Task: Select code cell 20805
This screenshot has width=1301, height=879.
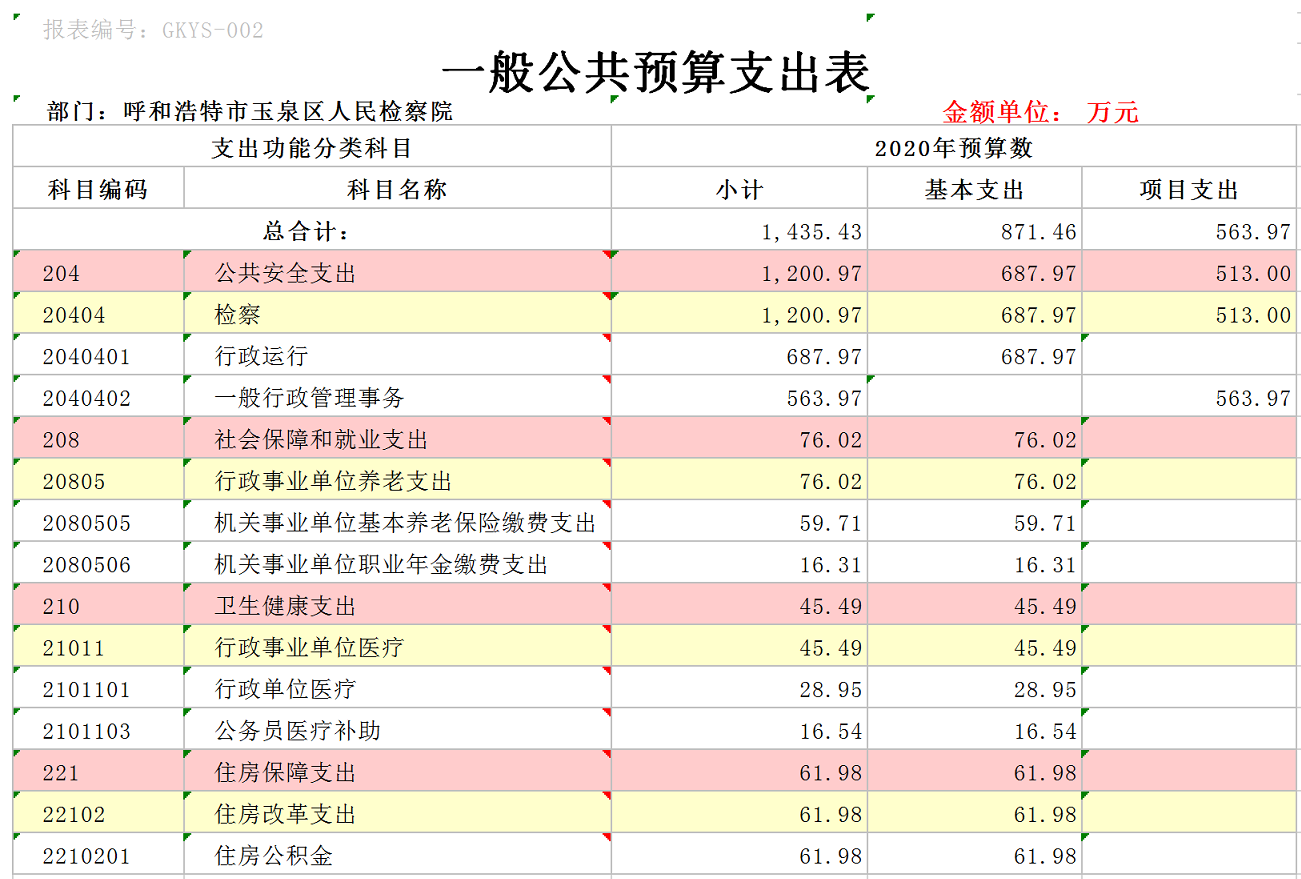Action: pyautogui.click(x=98, y=481)
